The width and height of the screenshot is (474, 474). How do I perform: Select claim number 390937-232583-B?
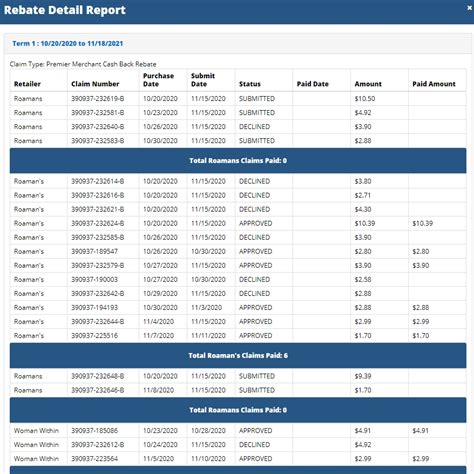(x=98, y=141)
